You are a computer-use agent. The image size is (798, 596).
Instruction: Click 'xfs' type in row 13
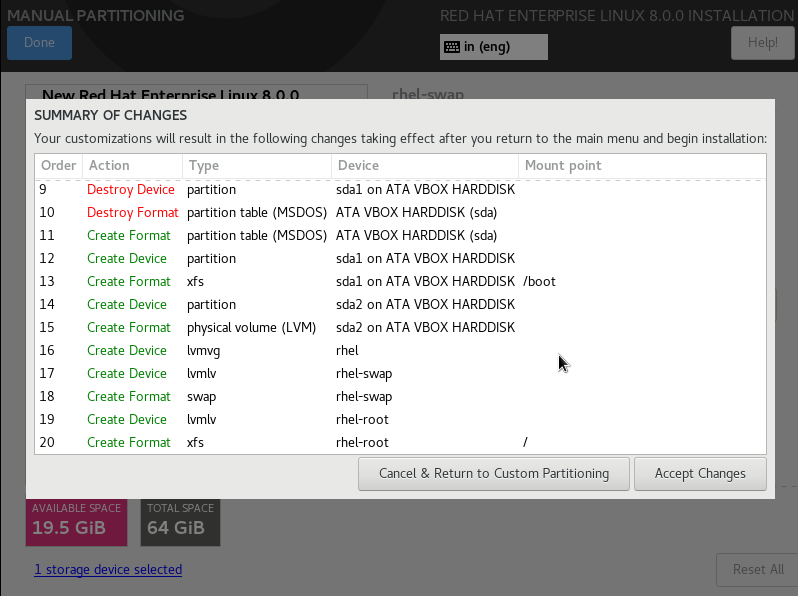[195, 281]
